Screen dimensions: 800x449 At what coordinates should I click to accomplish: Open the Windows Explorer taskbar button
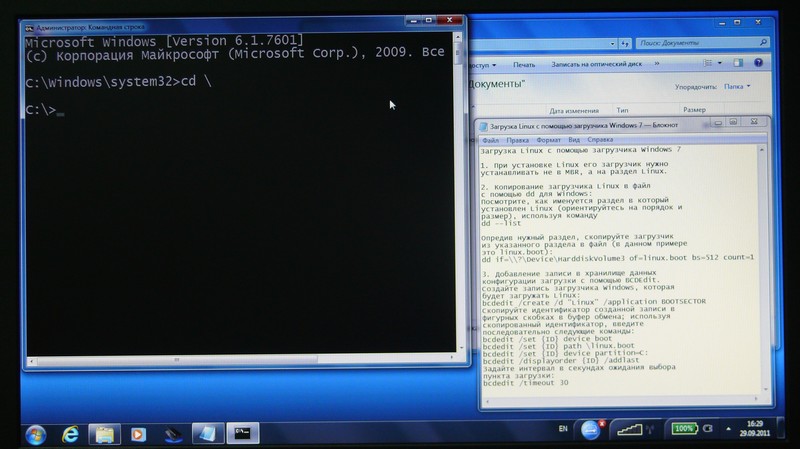pyautogui.click(x=105, y=435)
